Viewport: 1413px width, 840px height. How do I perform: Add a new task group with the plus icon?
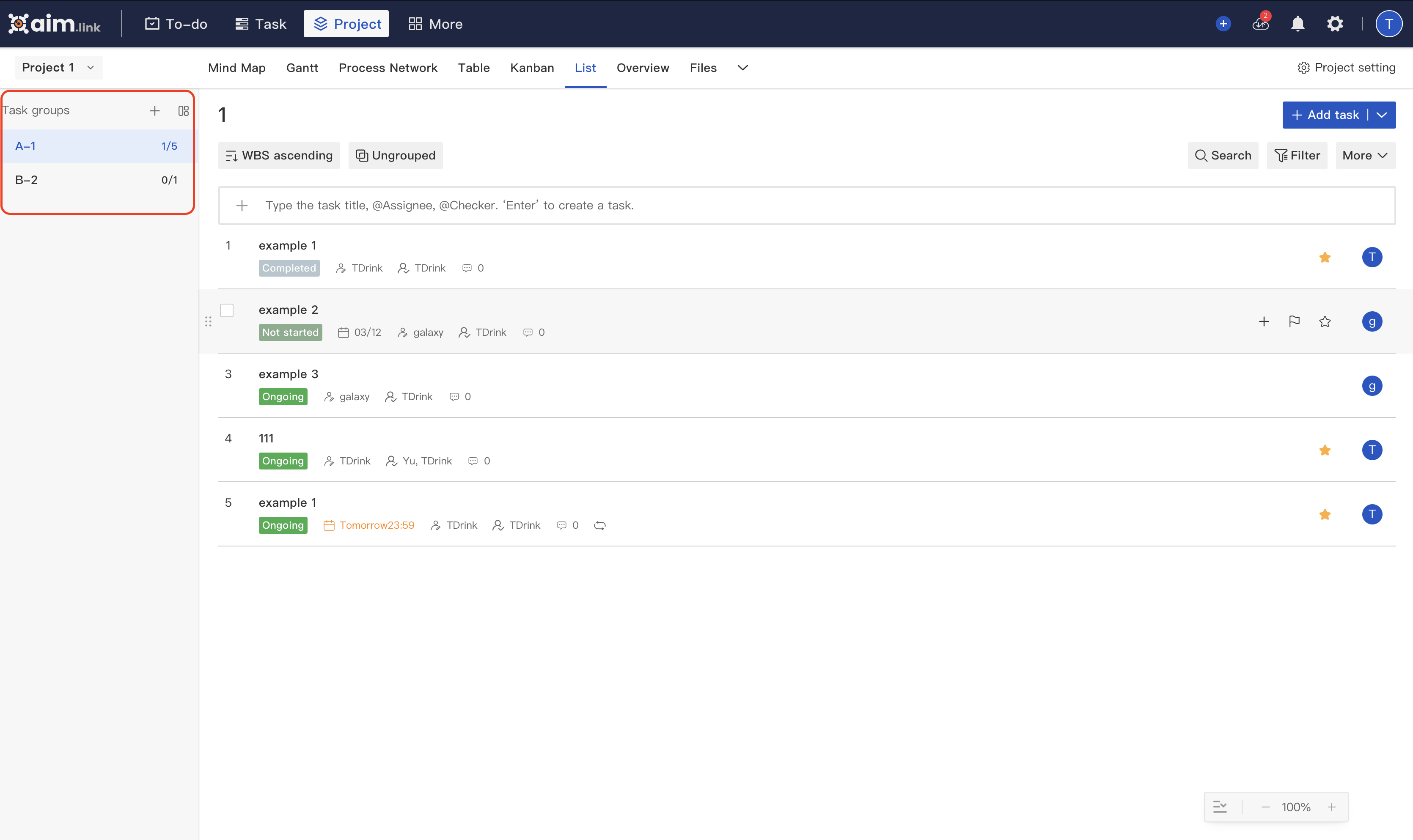[154, 110]
